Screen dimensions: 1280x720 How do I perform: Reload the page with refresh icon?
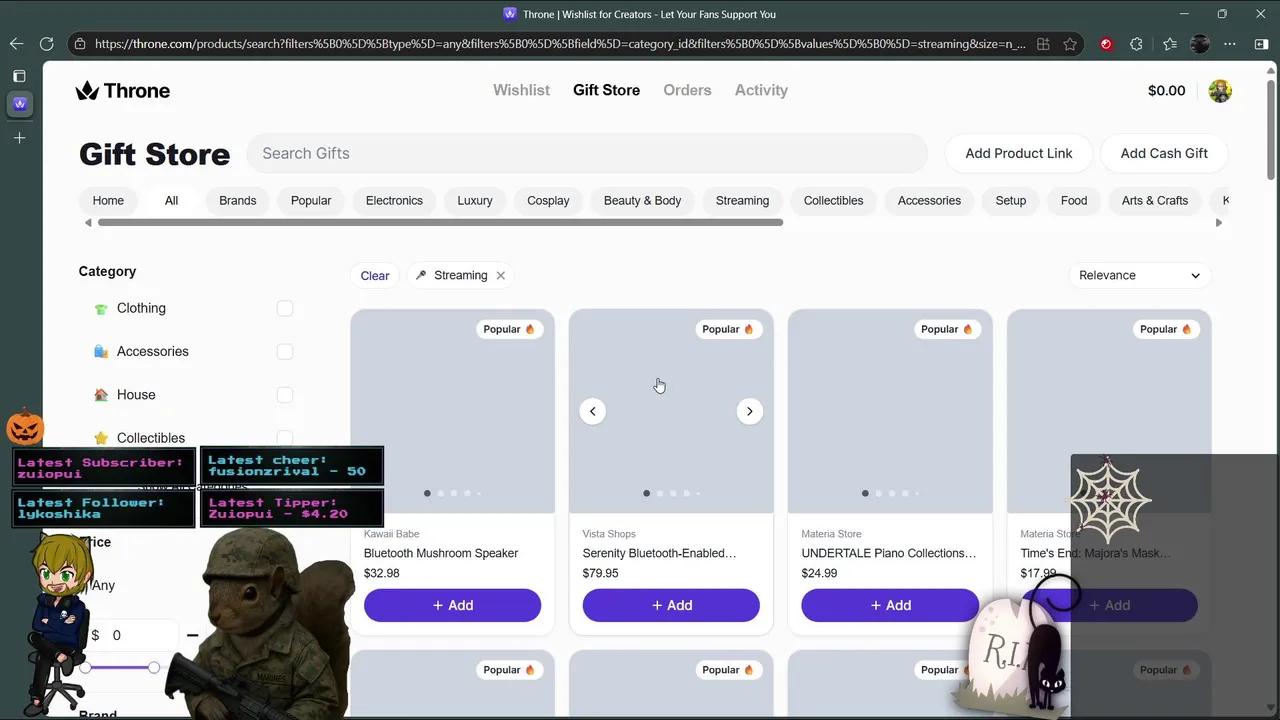coord(46,44)
